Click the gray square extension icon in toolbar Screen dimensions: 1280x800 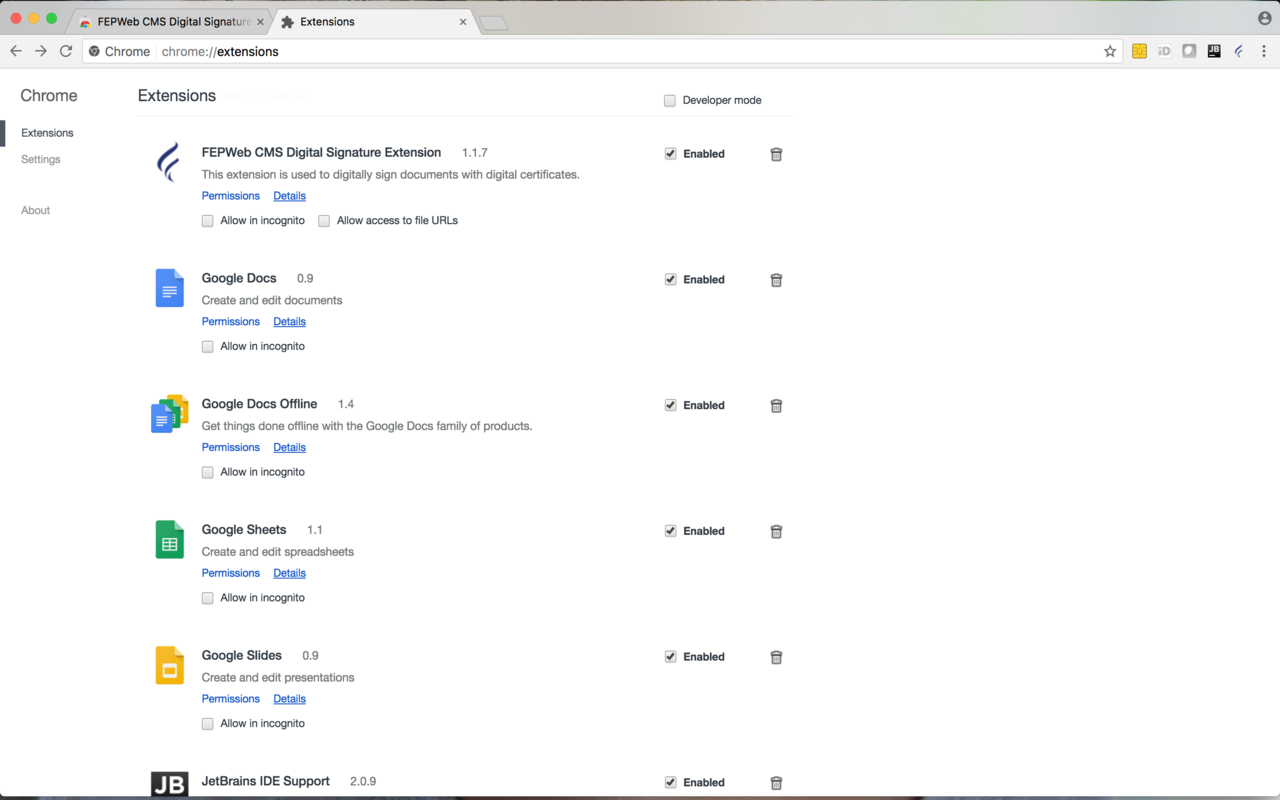(1189, 51)
